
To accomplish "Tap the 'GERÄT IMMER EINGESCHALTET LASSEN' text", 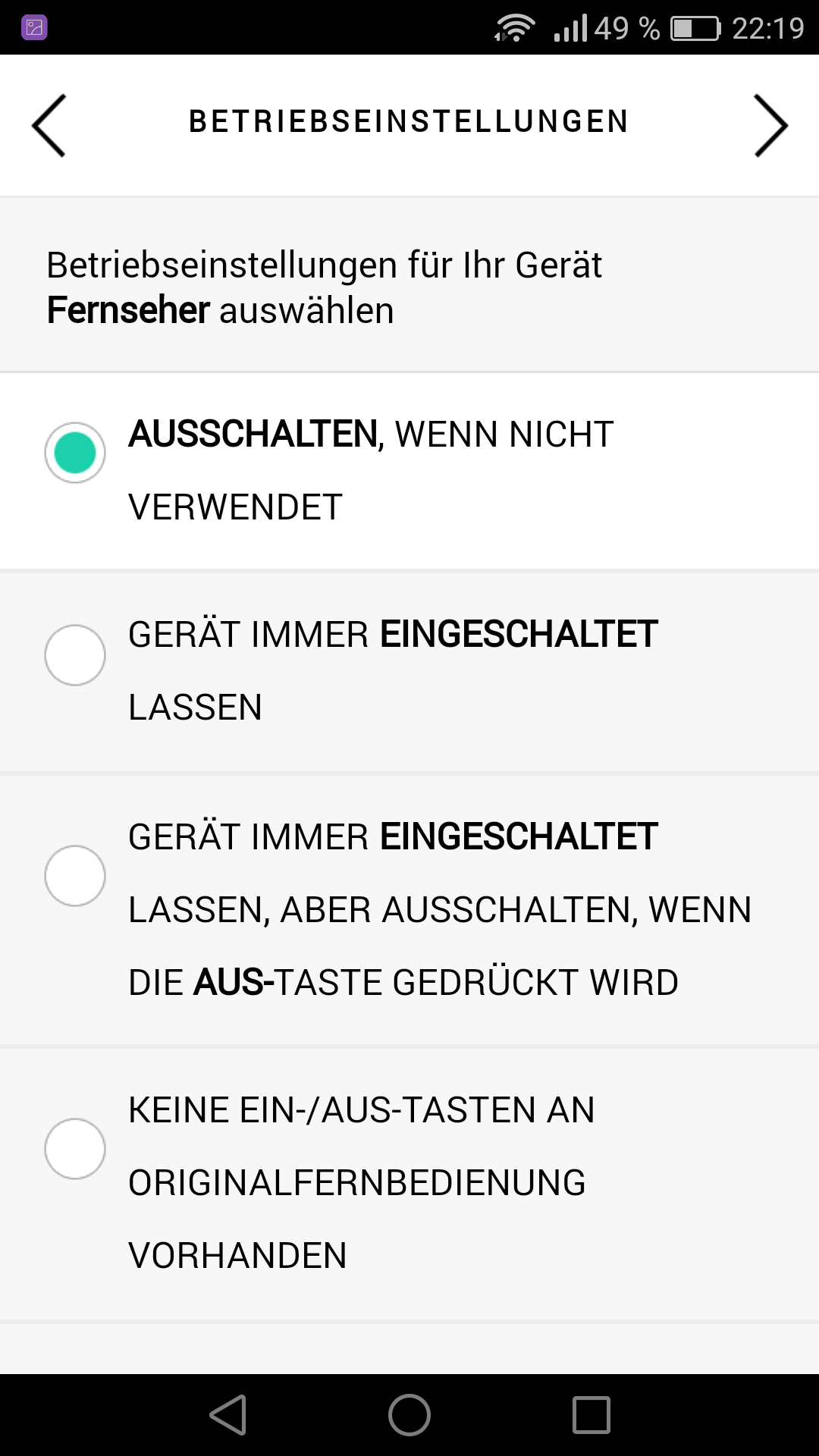I will point(392,670).
